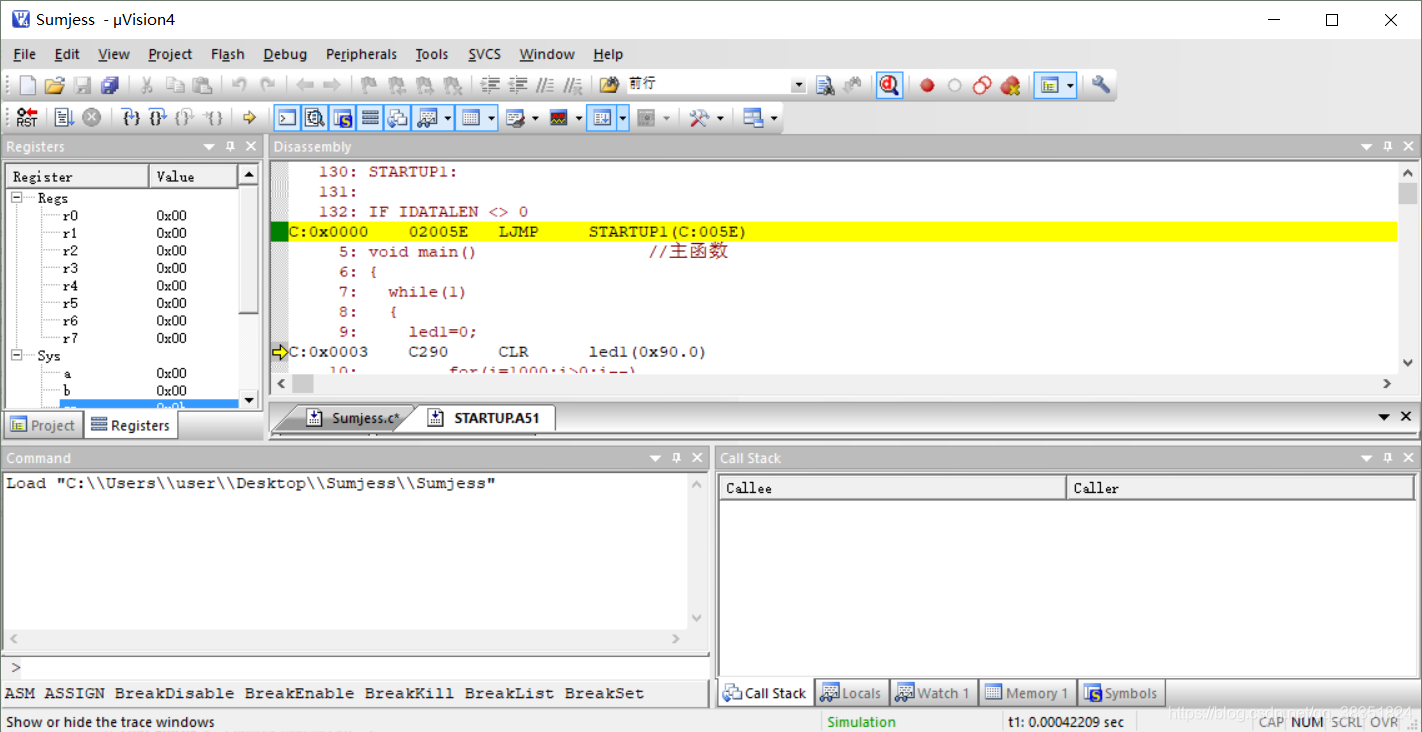Image resolution: width=1422 pixels, height=732 pixels.
Task: Open the Toolbox dropdown arrow
Action: click(x=719, y=118)
